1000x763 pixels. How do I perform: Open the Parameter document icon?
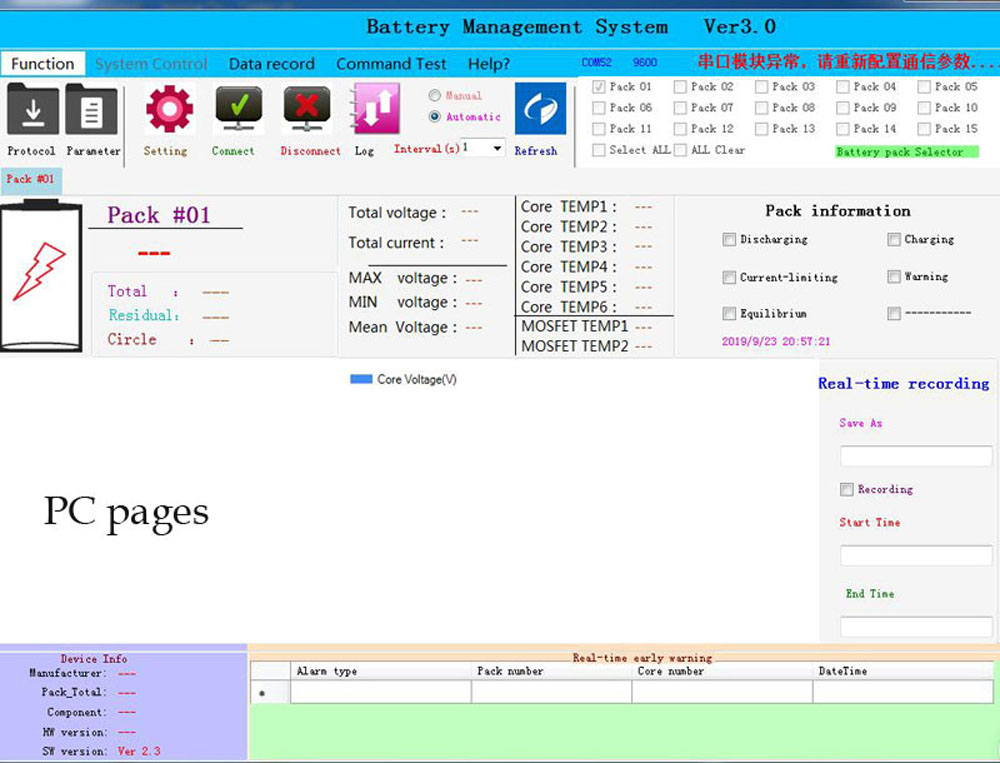pos(92,110)
